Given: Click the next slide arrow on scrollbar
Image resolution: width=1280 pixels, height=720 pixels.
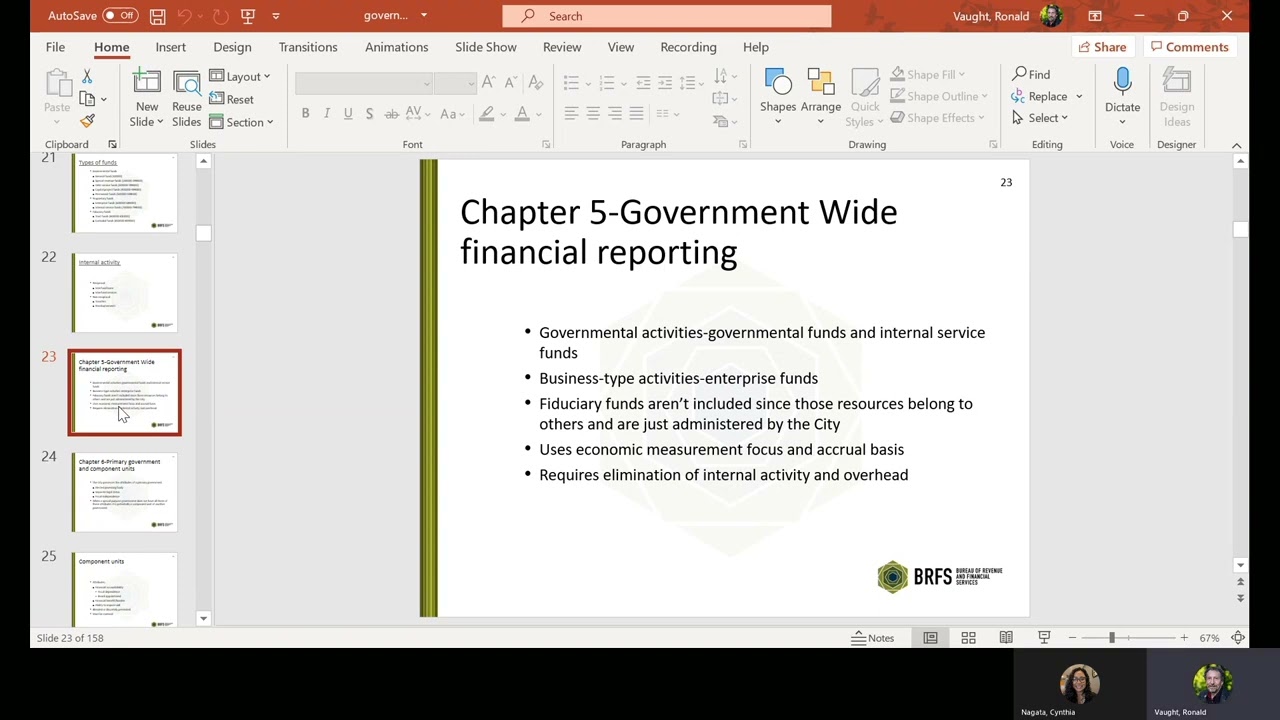Looking at the screenshot, I should point(1240,598).
